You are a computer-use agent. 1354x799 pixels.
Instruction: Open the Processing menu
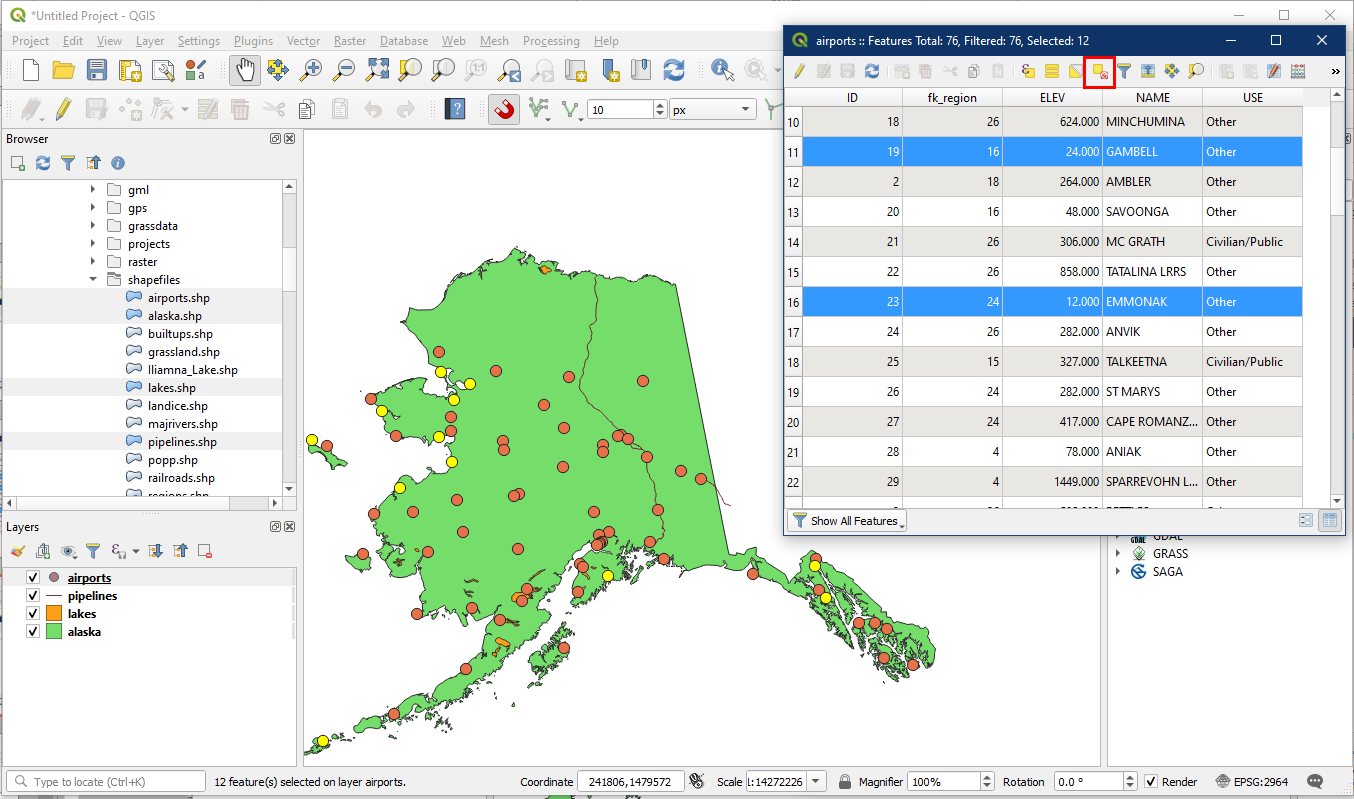coord(550,41)
